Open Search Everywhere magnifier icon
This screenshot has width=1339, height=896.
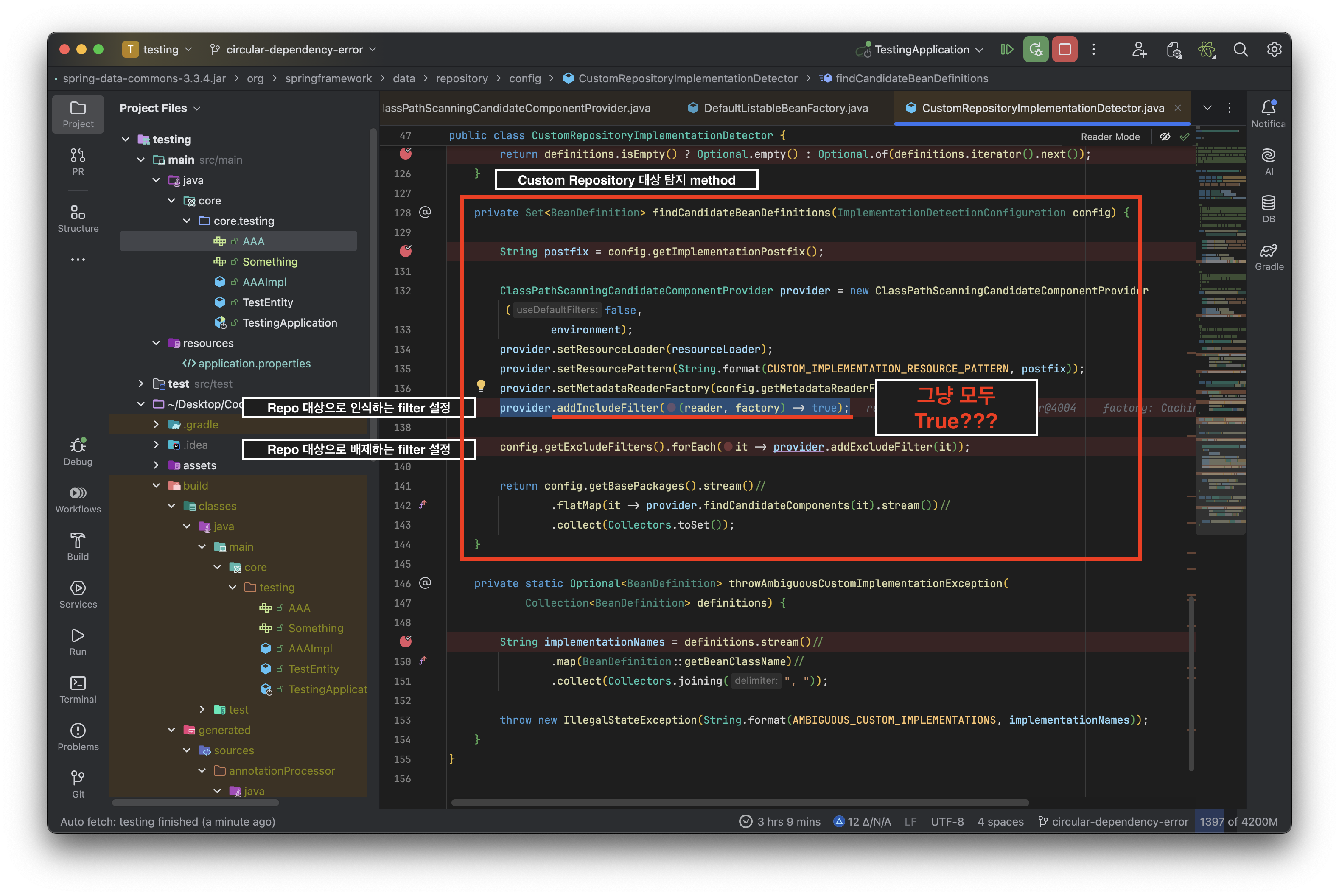(x=1240, y=50)
